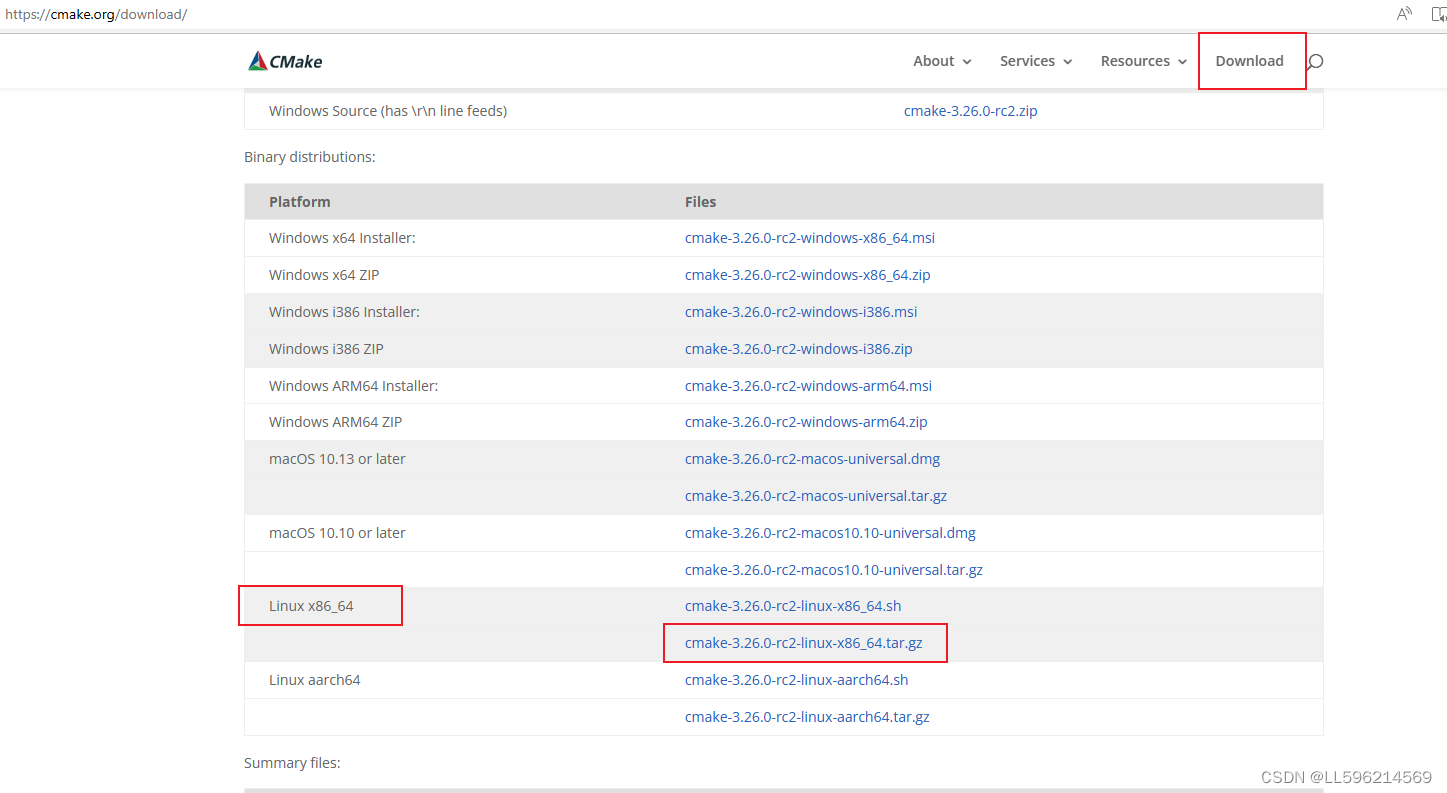This screenshot has width=1447, height=793.
Task: Select the 'macOS 10.10 or later' label
Action: click(337, 533)
